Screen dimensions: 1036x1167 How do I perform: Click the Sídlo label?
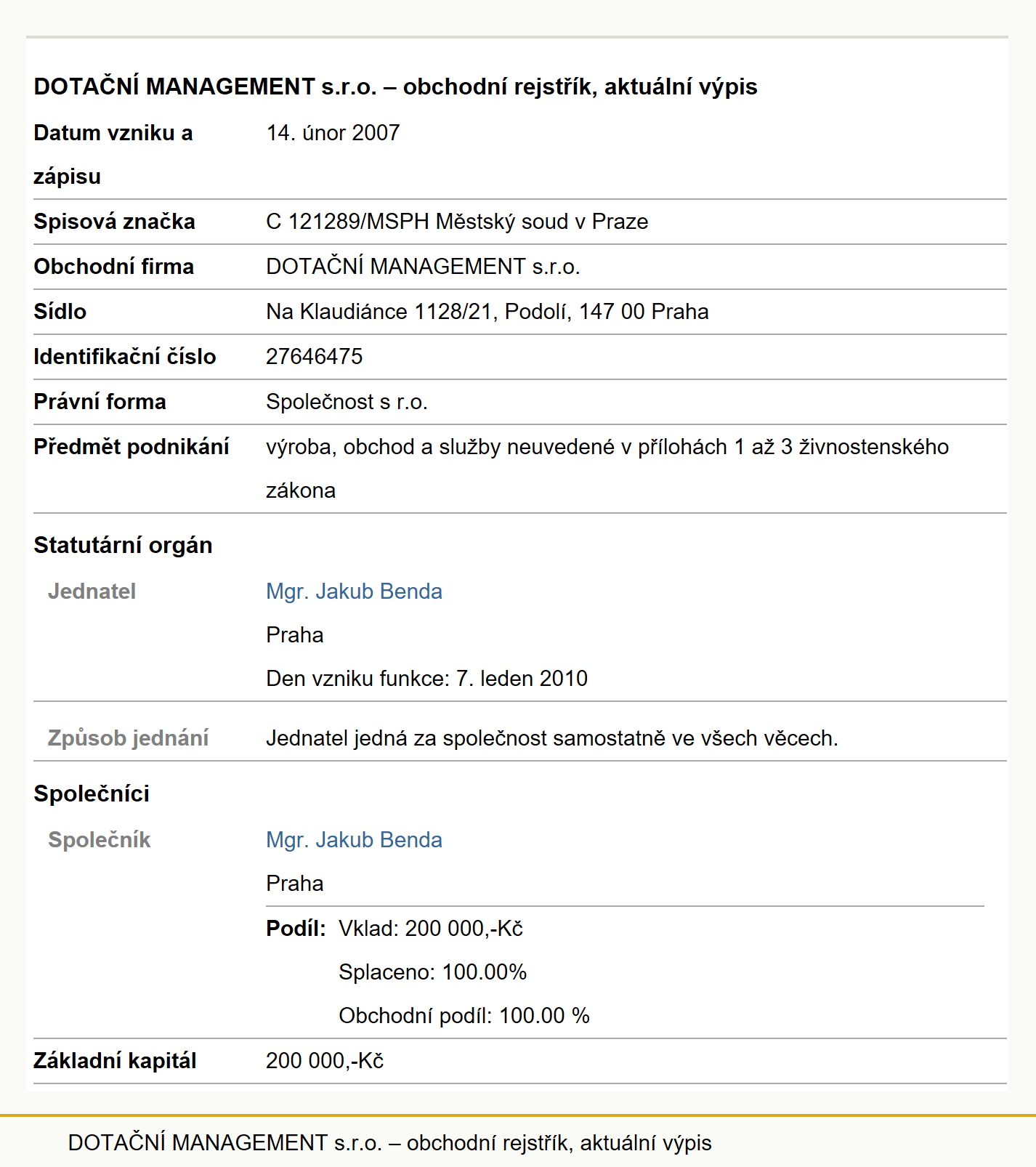60,312
